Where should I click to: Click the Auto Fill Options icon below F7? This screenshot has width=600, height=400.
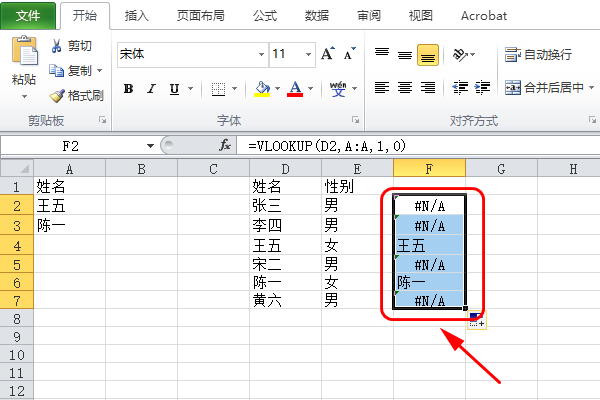477,320
